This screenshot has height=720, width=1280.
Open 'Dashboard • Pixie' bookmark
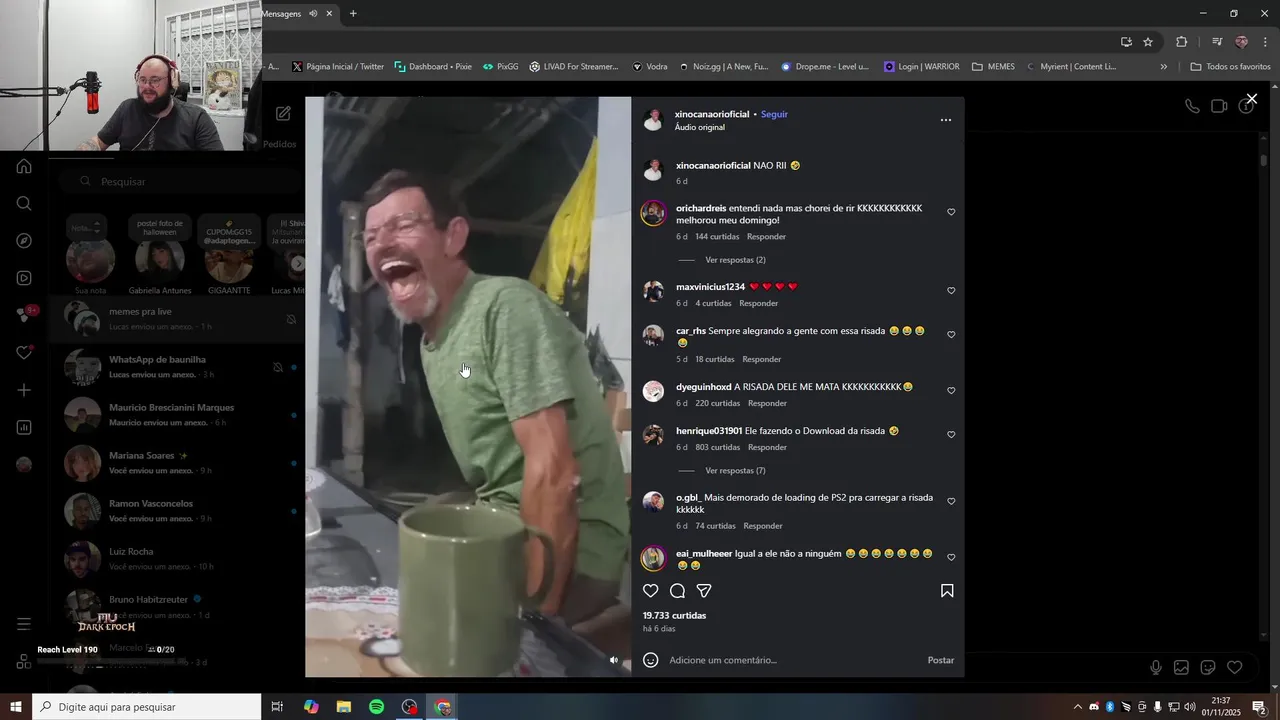(x=433, y=67)
